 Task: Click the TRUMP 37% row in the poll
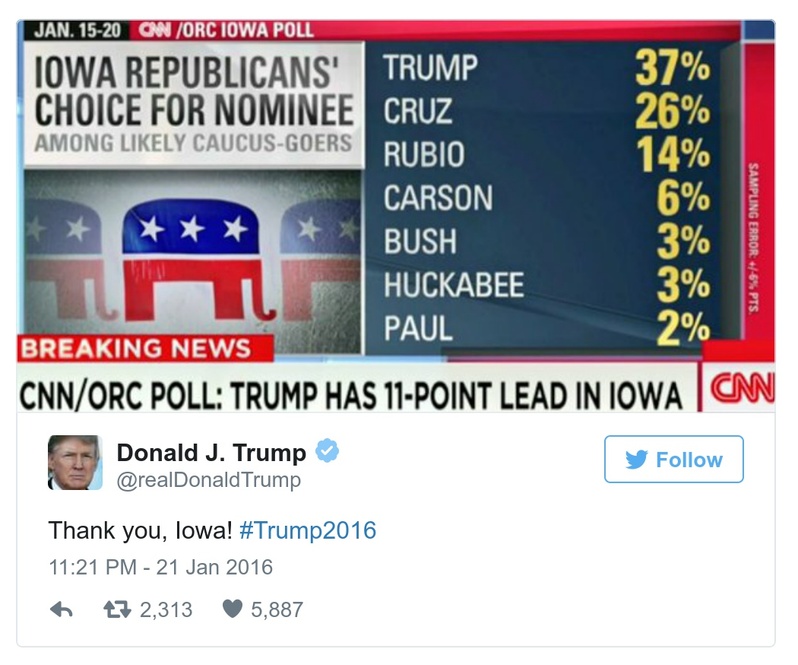click(545, 70)
